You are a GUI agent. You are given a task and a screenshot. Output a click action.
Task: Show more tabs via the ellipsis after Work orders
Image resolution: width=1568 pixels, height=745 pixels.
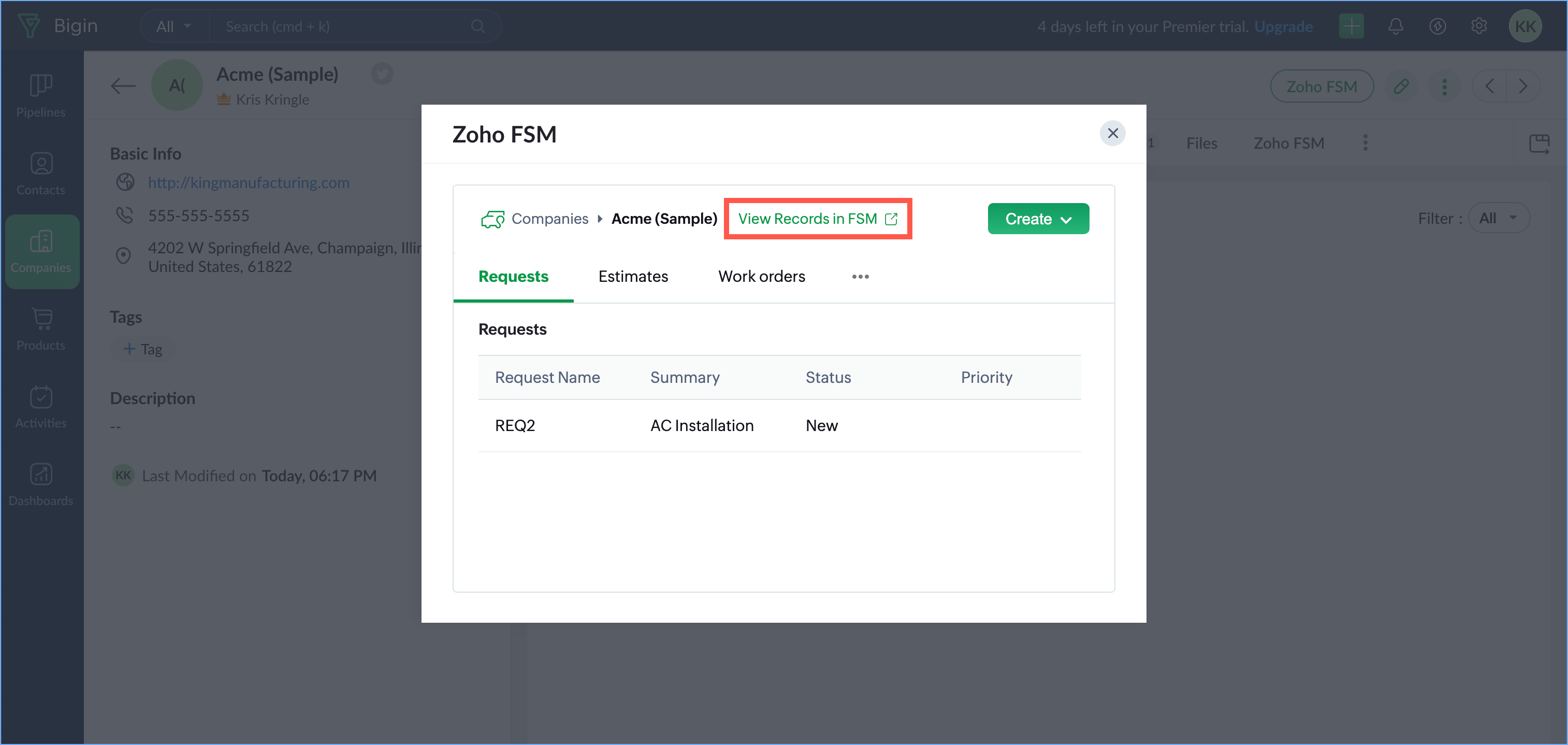pyautogui.click(x=860, y=277)
